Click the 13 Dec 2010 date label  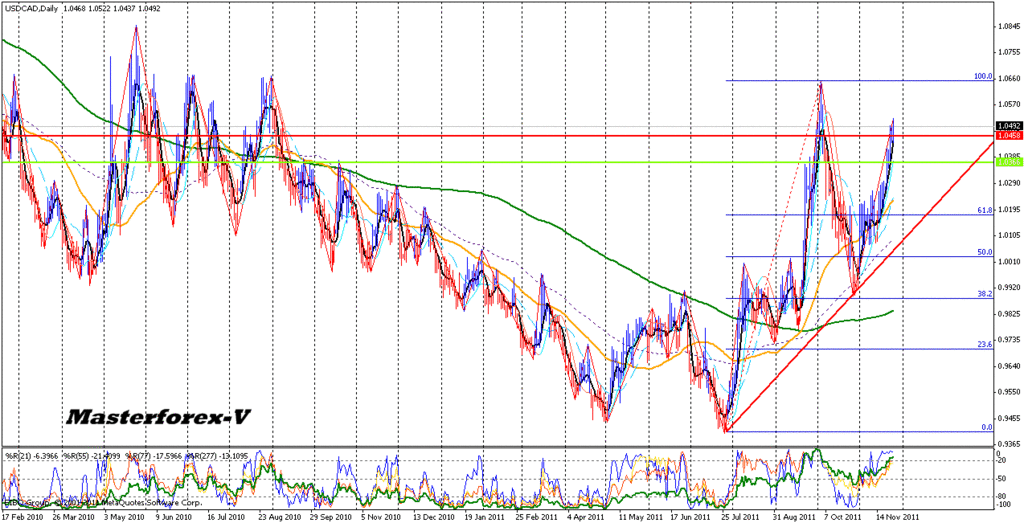436,516
